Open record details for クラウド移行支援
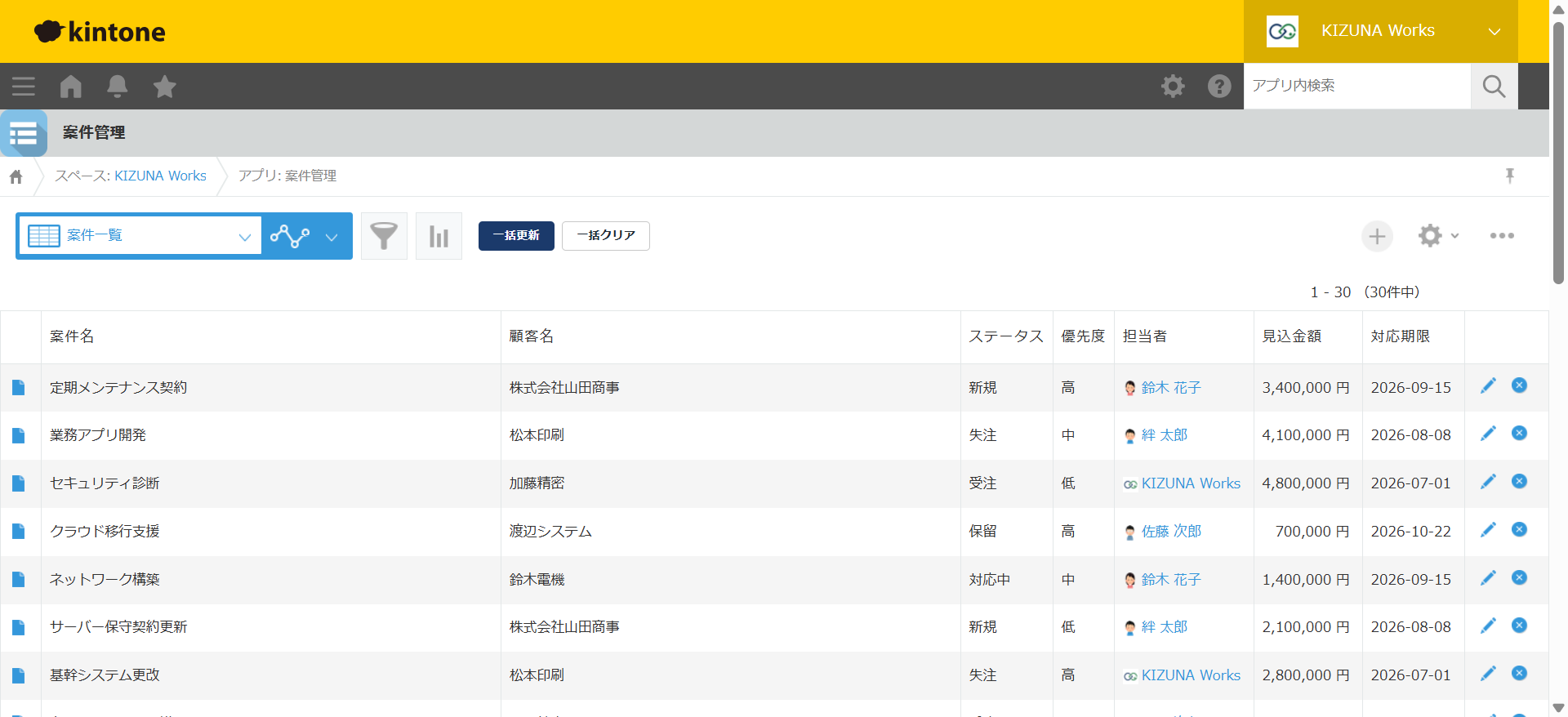 (x=18, y=532)
